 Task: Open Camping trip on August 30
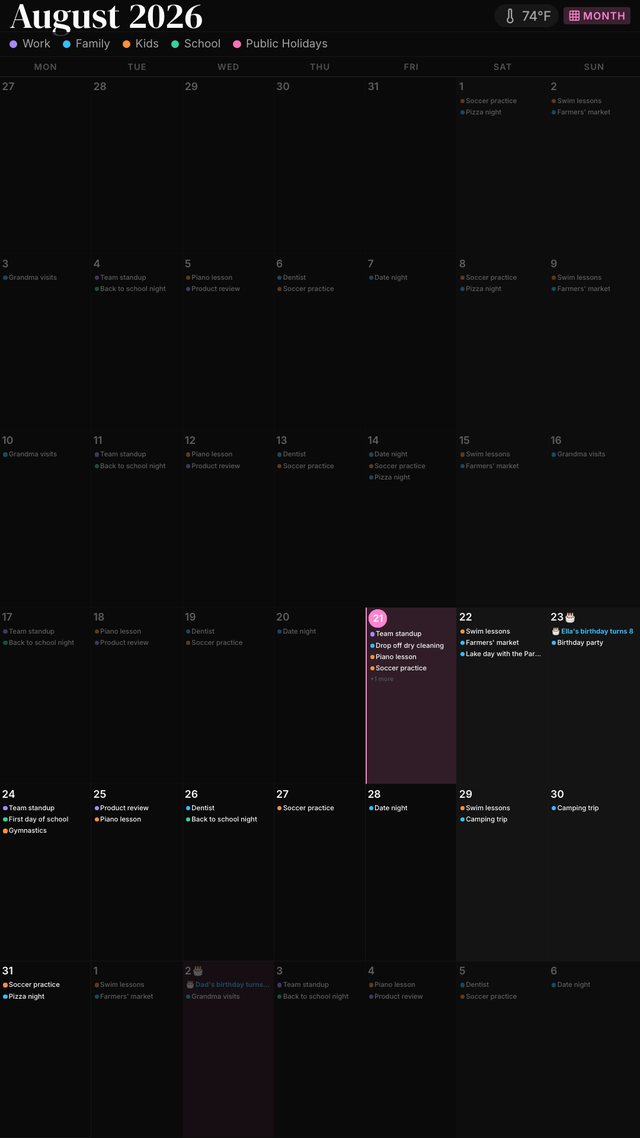click(575, 808)
